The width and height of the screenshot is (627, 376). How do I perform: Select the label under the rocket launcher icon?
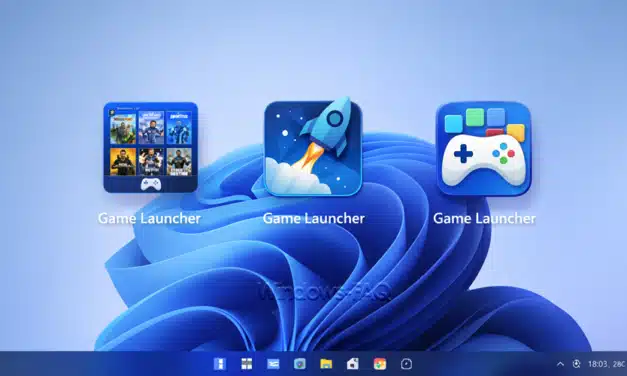point(314,218)
